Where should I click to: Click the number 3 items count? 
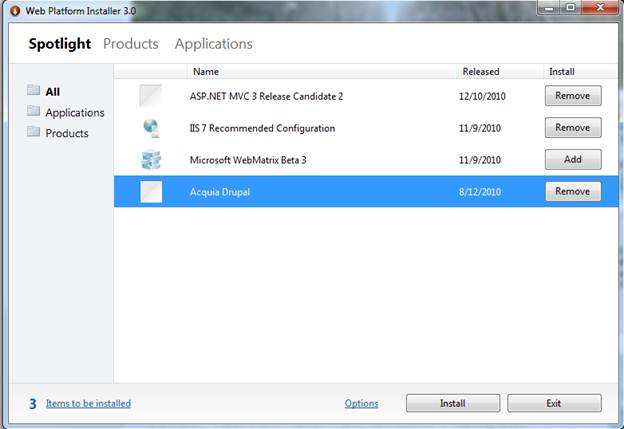point(33,404)
